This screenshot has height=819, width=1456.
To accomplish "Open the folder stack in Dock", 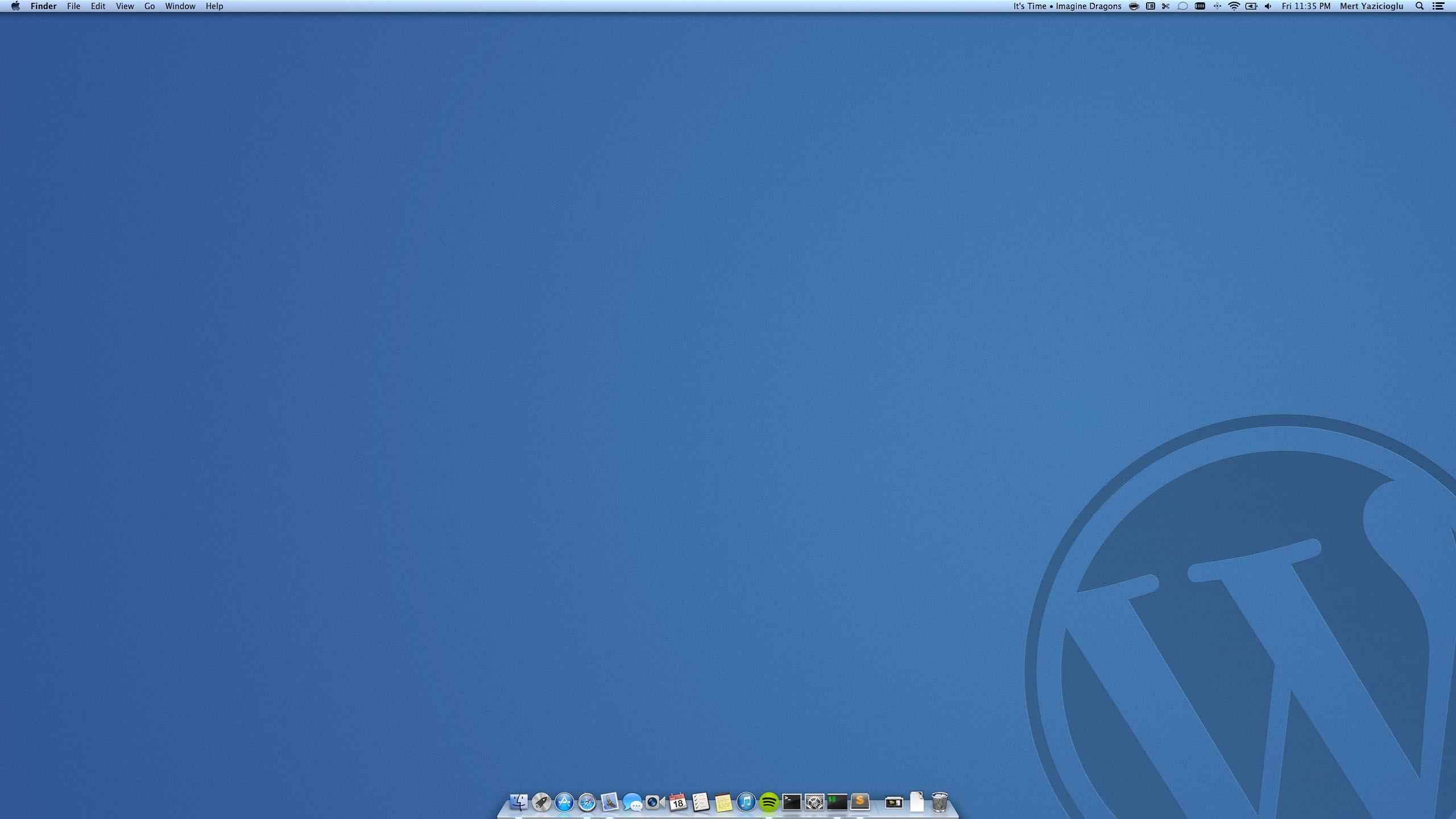I will pos(894,802).
